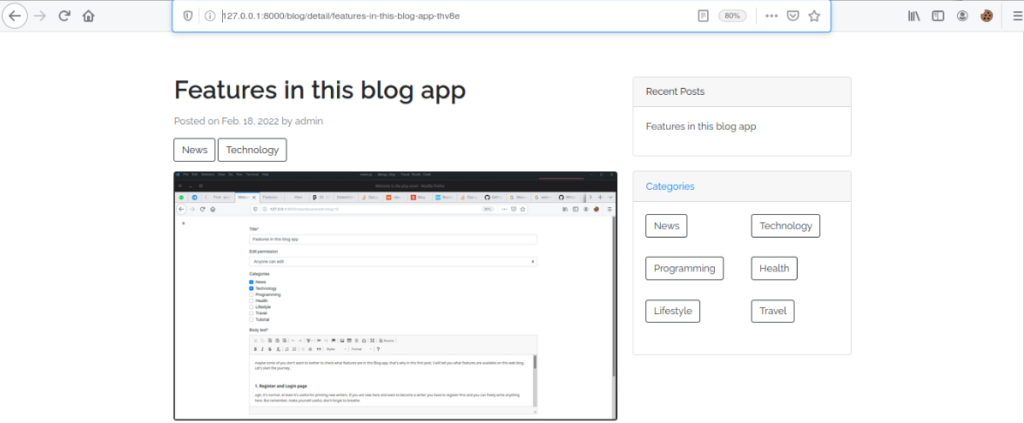Select Travel category in sidebar
Image resolution: width=1024 pixels, height=423 pixels.
click(x=773, y=311)
